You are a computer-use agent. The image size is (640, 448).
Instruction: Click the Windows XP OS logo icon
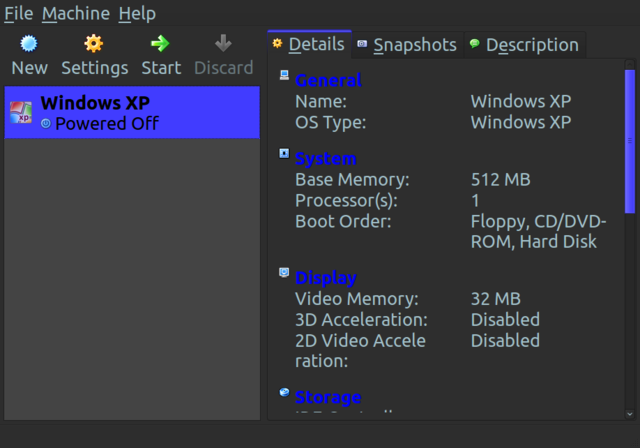[x=21, y=113]
